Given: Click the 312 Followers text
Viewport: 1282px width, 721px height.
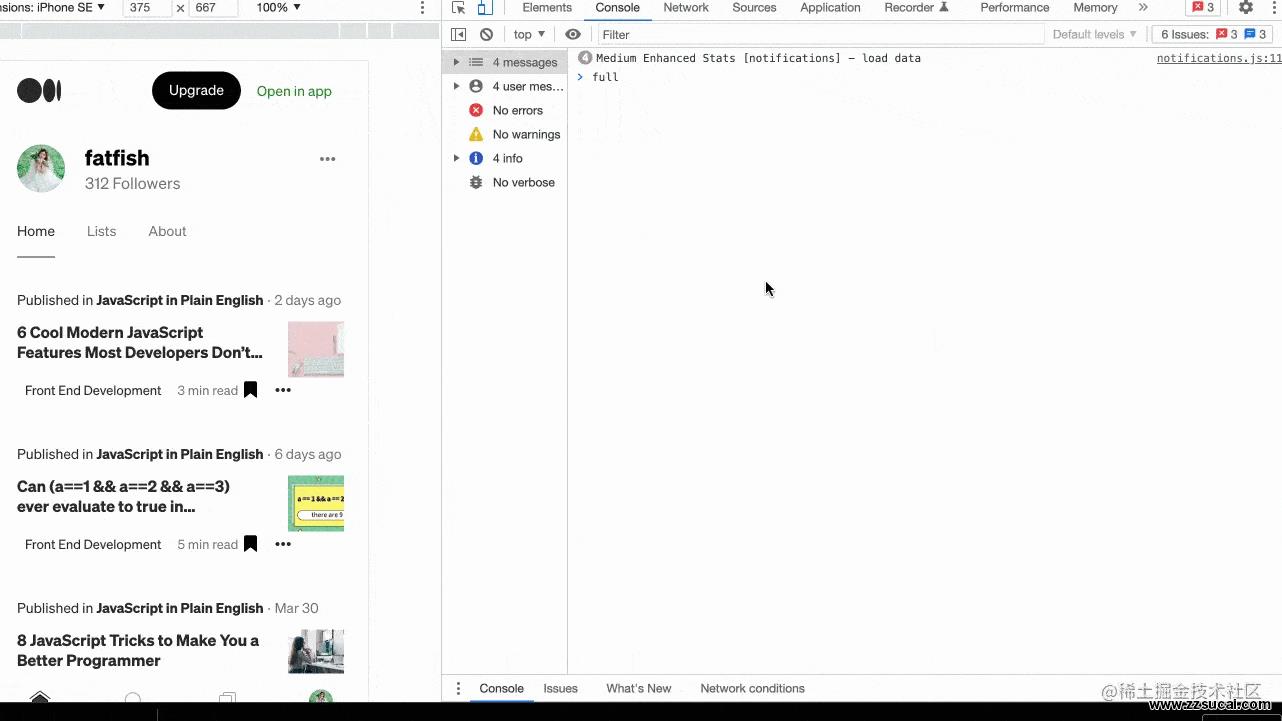Looking at the screenshot, I should click(x=132, y=184).
